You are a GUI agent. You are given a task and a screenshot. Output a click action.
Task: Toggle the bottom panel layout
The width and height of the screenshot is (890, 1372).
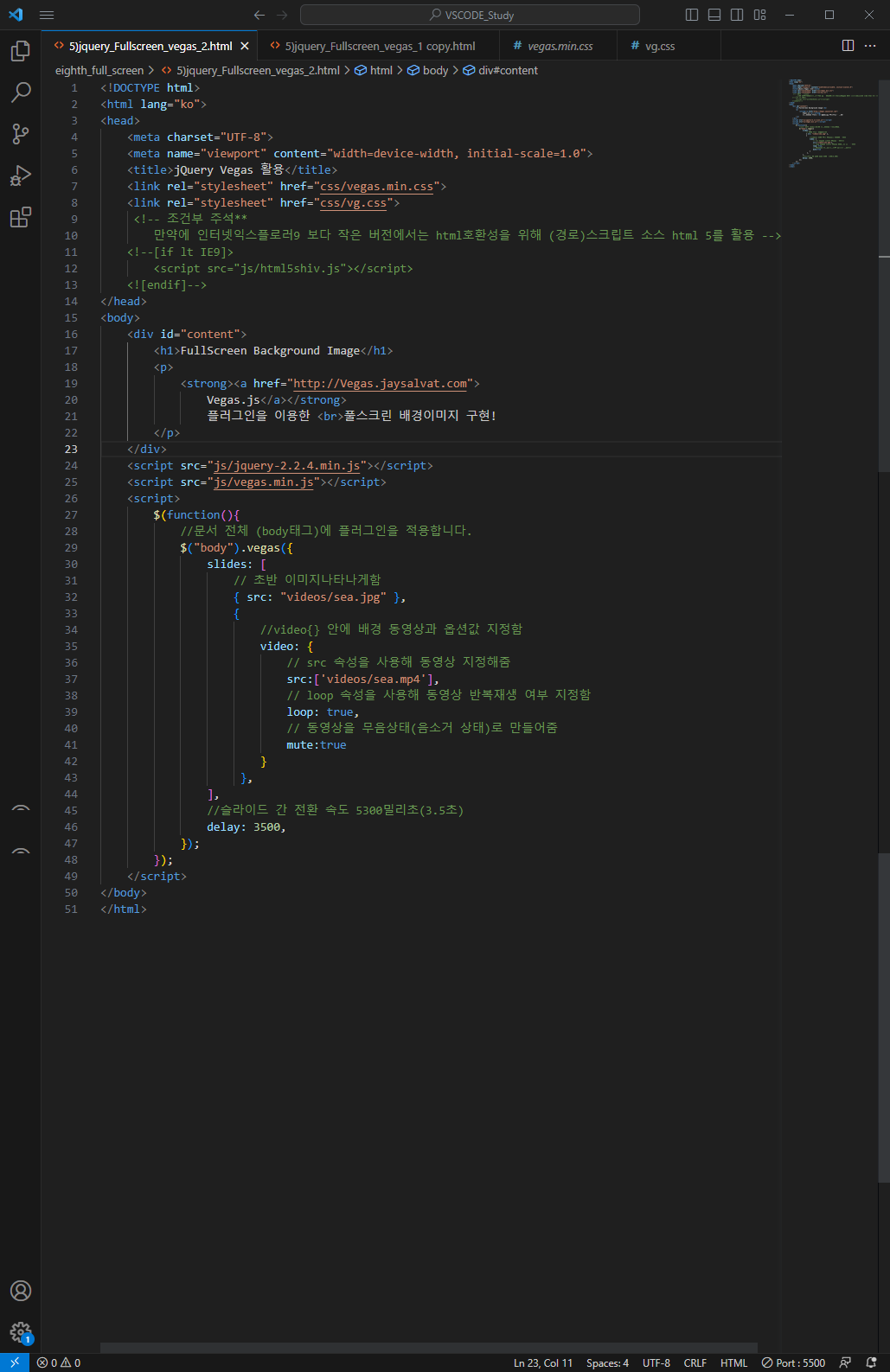pyautogui.click(x=714, y=15)
